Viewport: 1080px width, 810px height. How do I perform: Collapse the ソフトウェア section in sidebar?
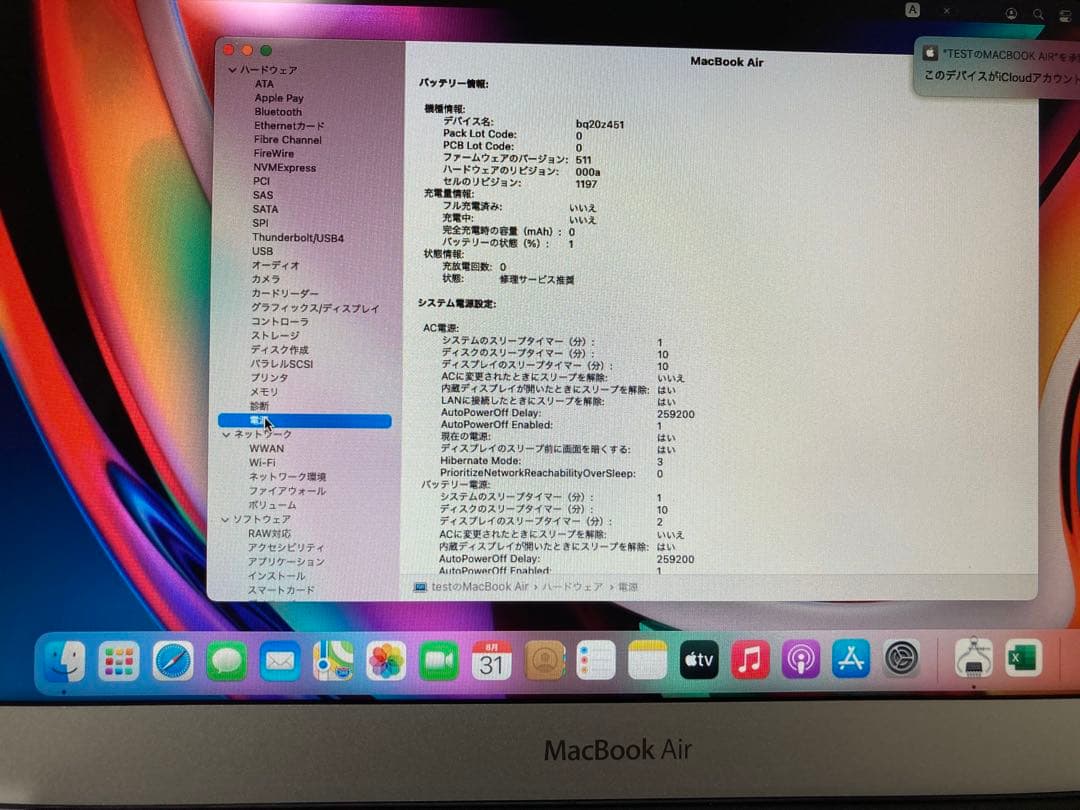point(225,519)
